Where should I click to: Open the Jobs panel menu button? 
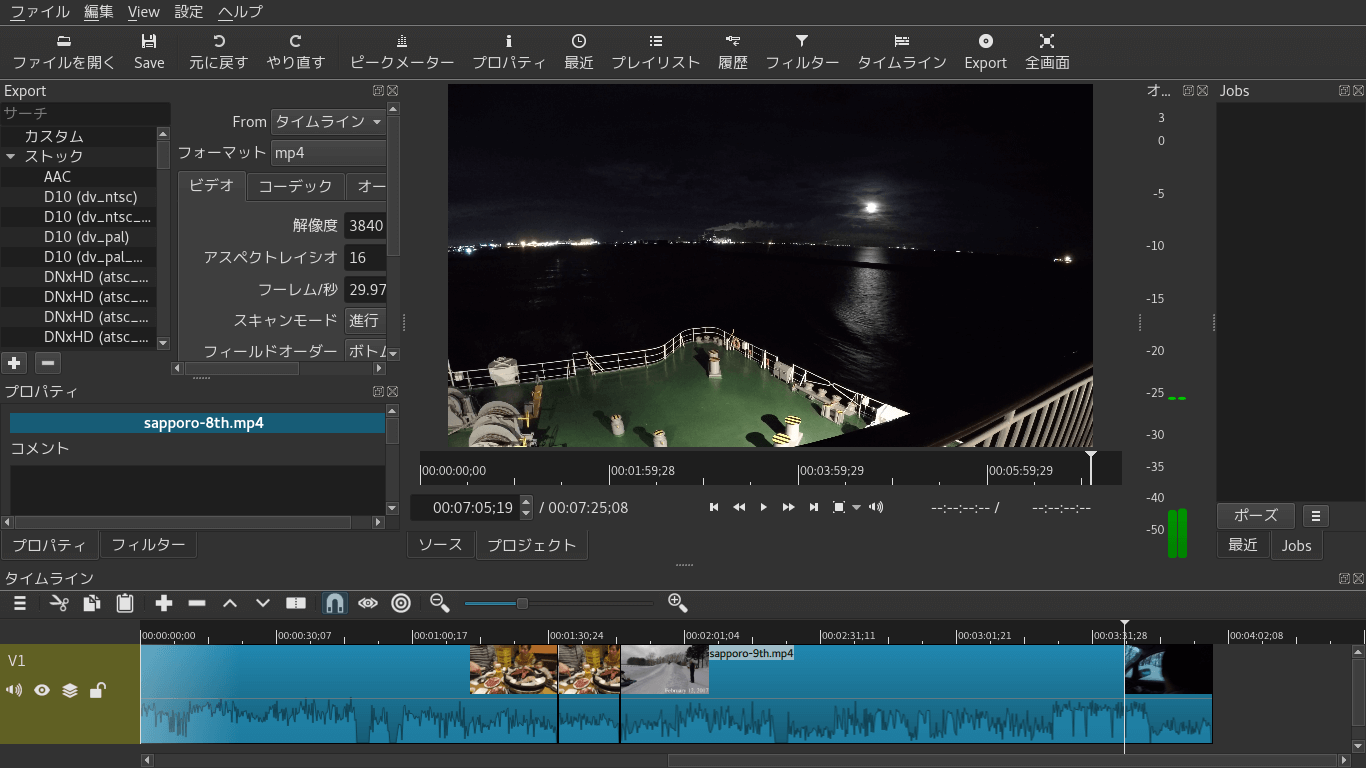pyautogui.click(x=1315, y=516)
